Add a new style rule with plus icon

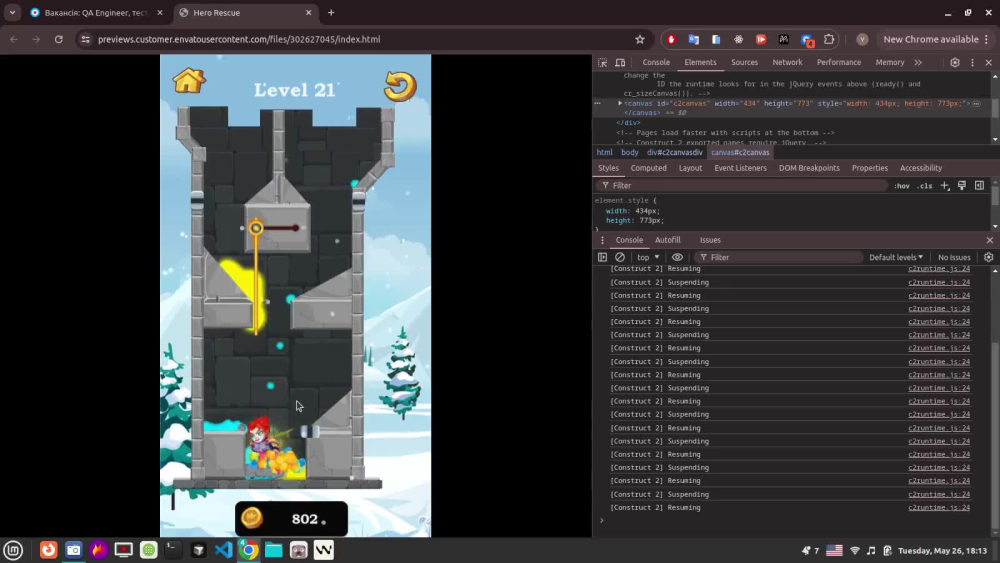tap(945, 186)
